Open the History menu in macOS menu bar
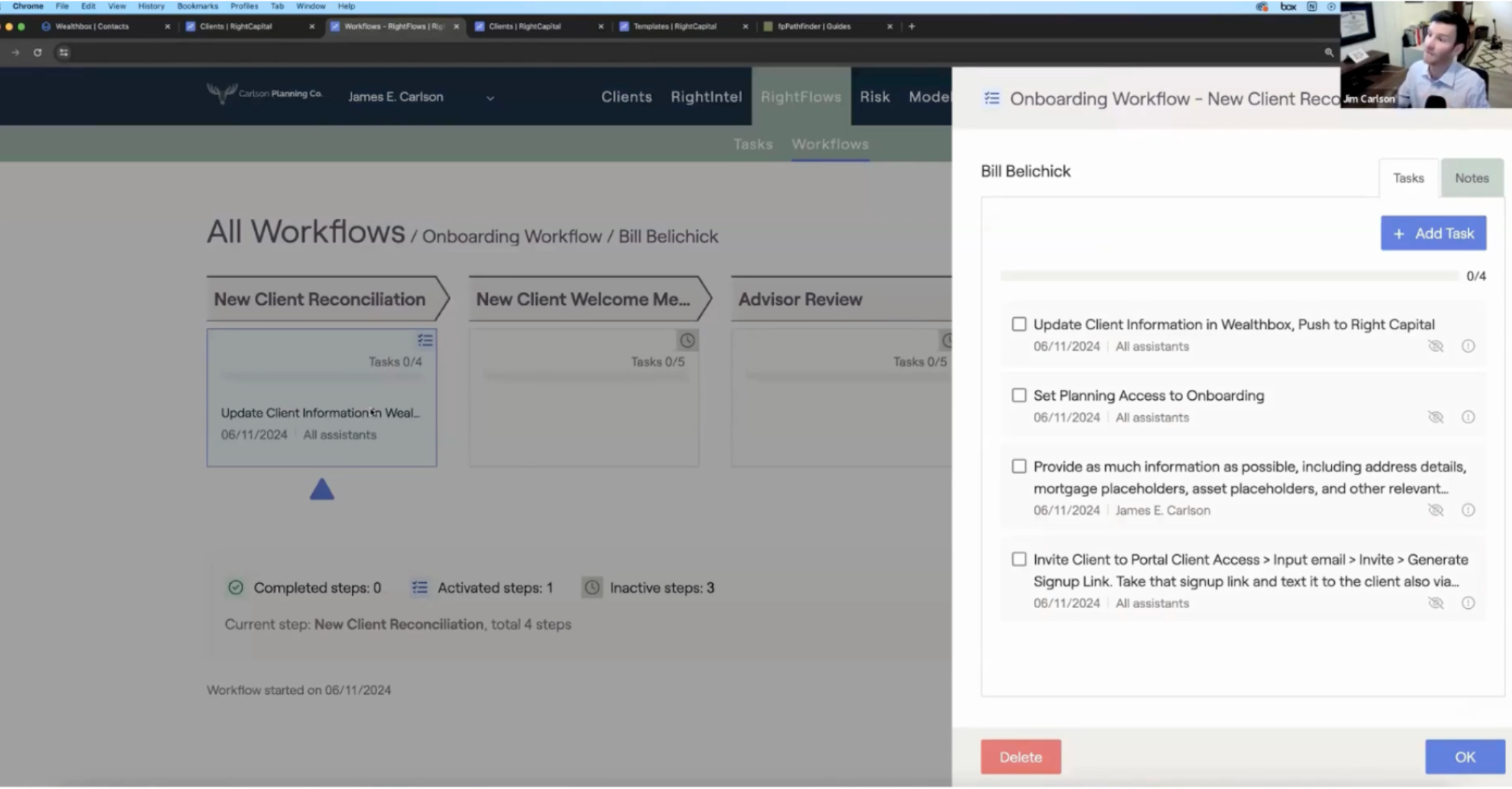The image size is (1512, 789). 151,6
